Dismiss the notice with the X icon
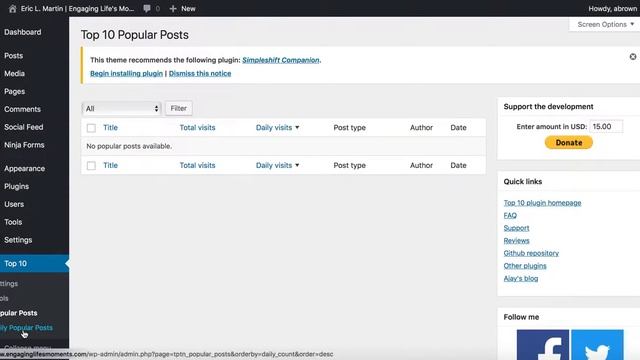The width and height of the screenshot is (640, 360). (633, 57)
